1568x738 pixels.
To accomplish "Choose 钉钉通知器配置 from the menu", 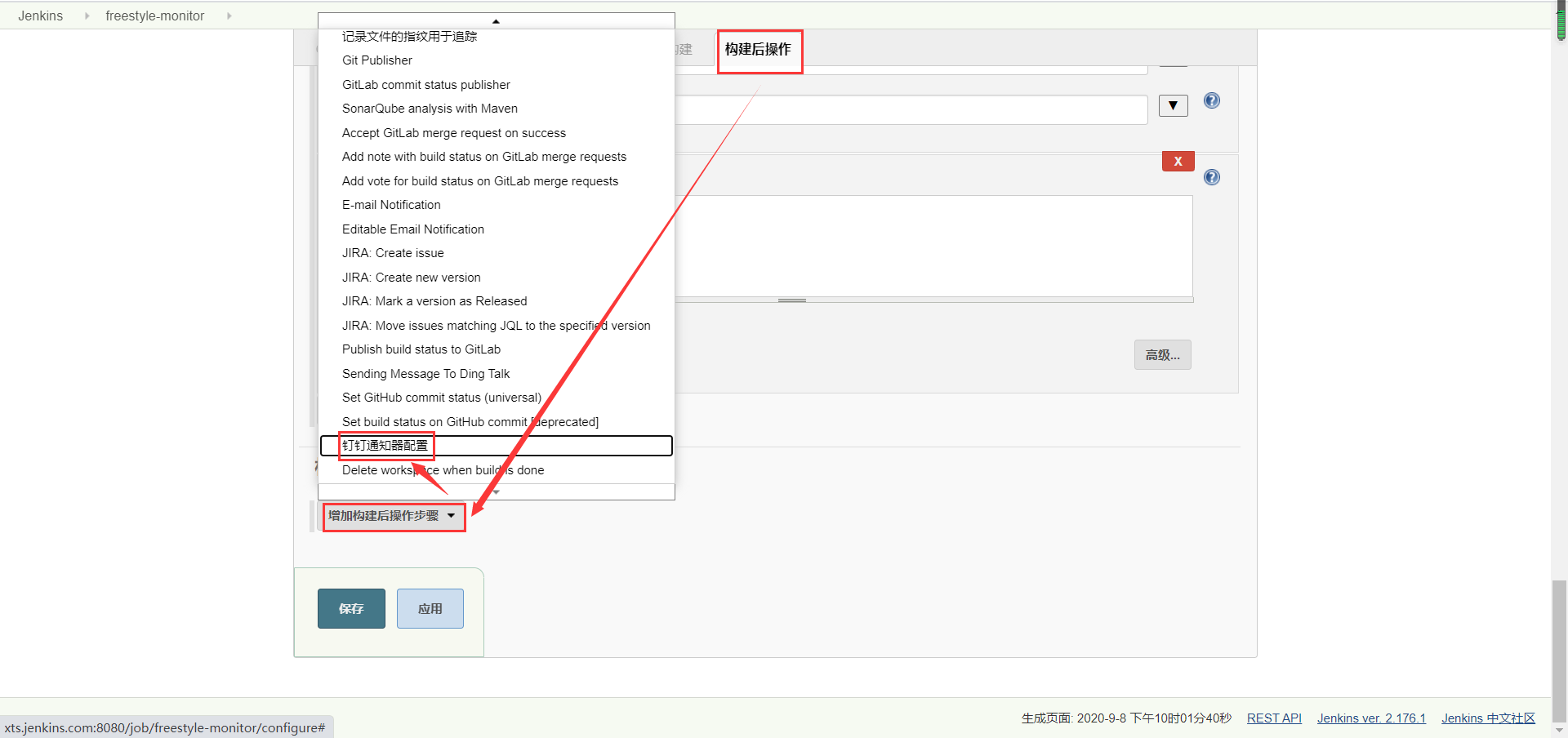I will [496, 446].
